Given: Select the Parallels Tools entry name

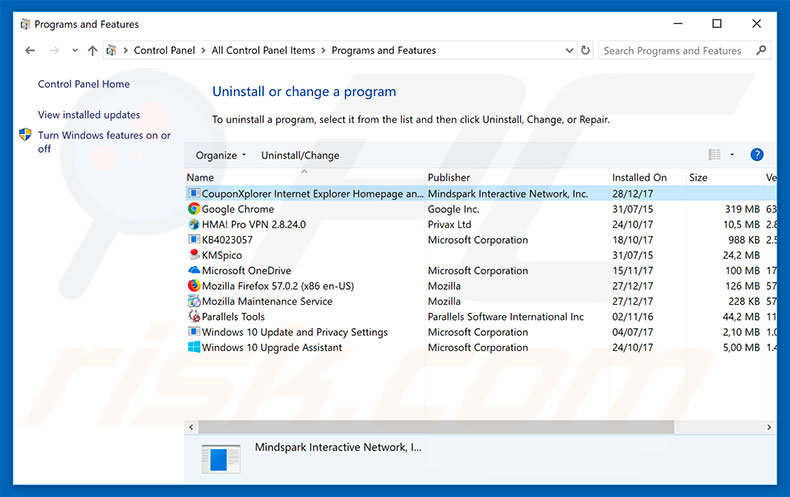Looking at the screenshot, I should pyautogui.click(x=233, y=317).
